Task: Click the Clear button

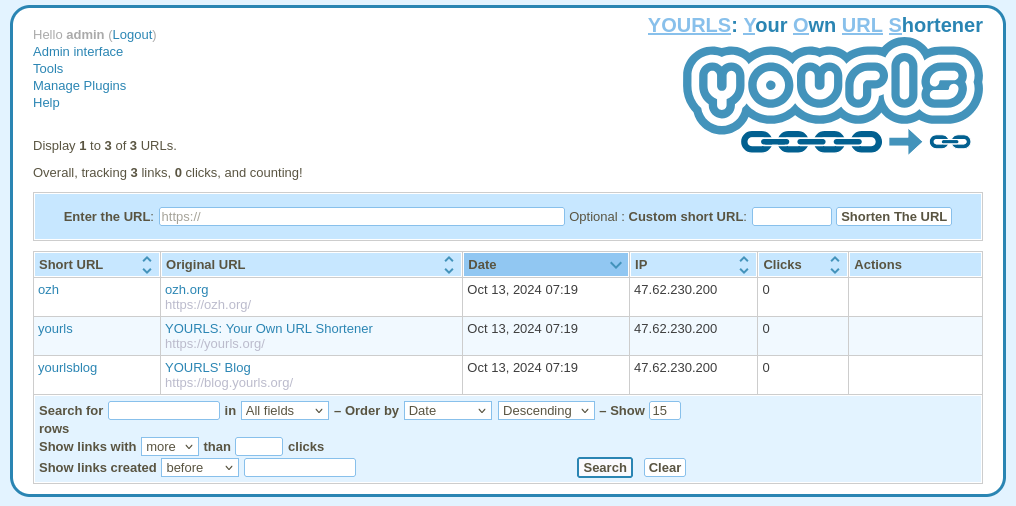Action: tap(665, 468)
